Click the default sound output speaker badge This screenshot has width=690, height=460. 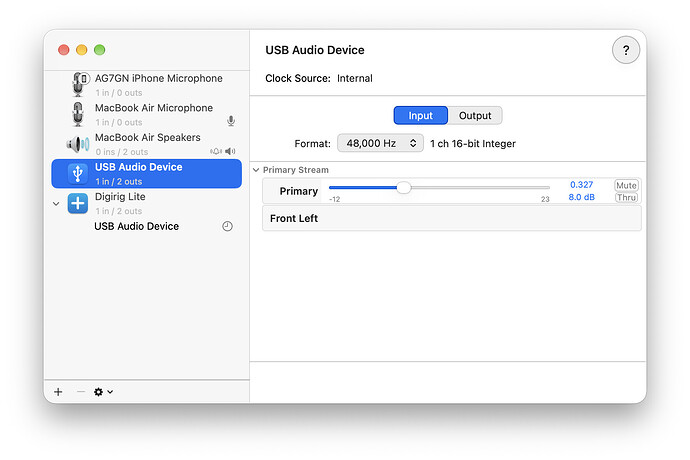[230, 151]
